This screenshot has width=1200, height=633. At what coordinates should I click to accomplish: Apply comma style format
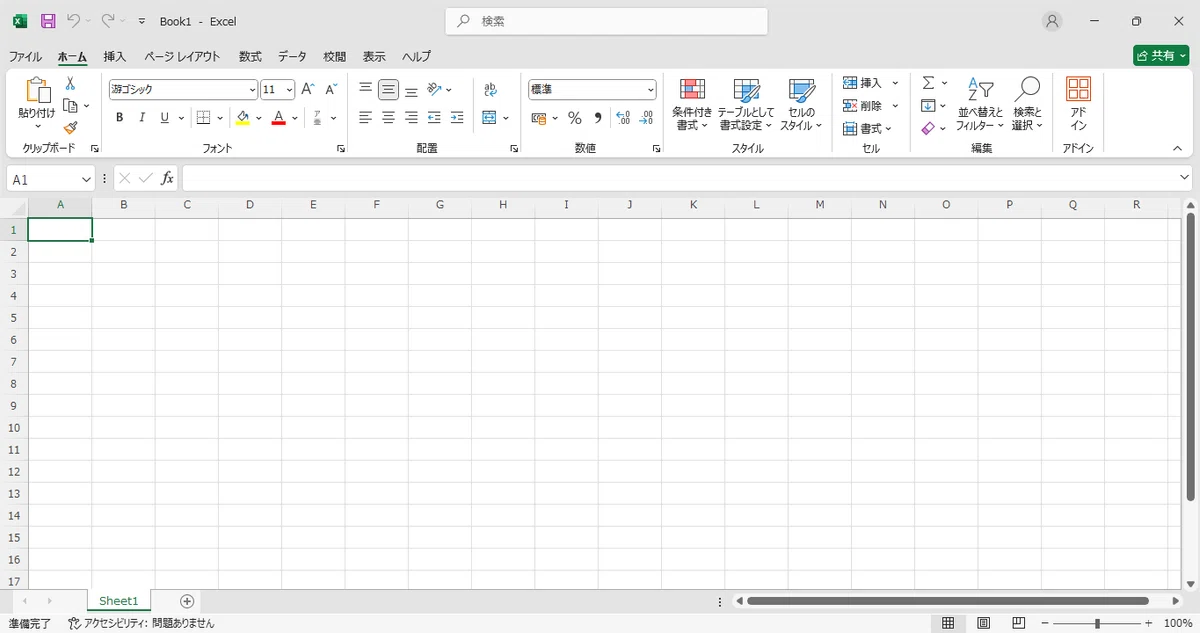coord(598,118)
